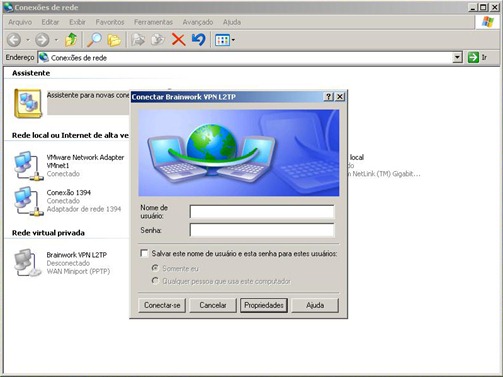Select the Somente eu radio button
Screen dimensions: 503x377
[155, 268]
